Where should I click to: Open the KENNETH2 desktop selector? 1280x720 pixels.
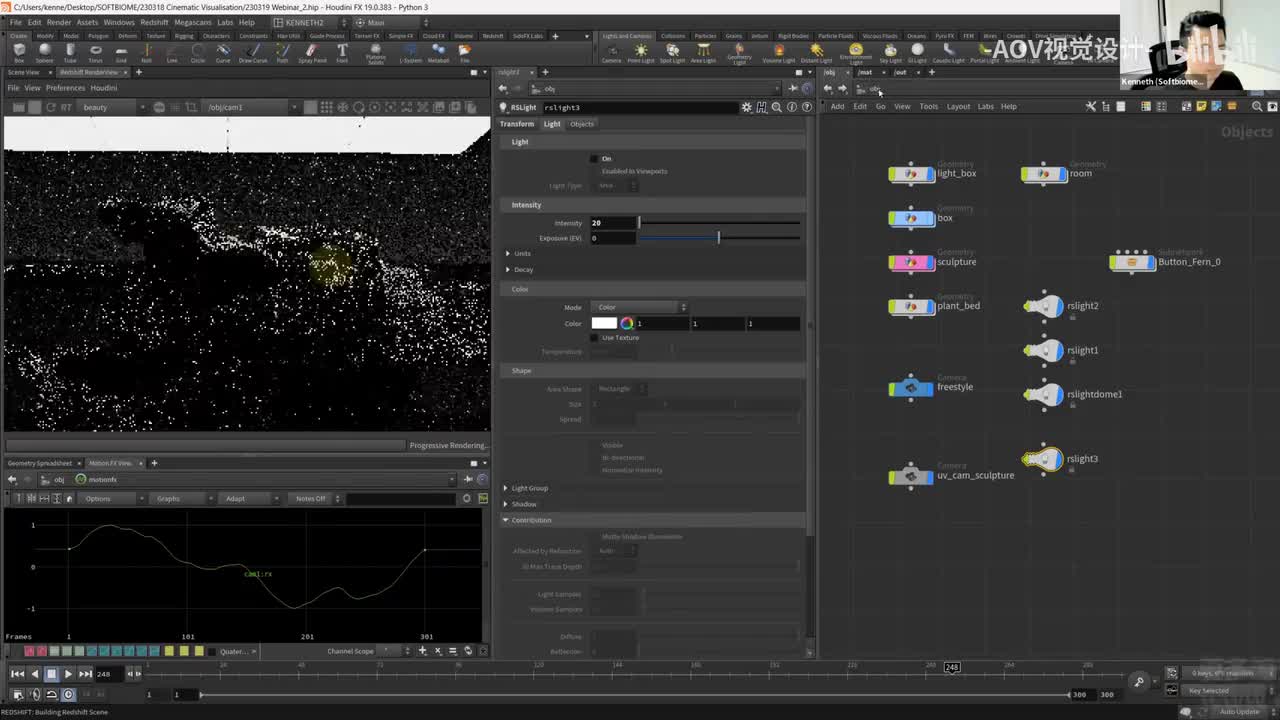coord(309,22)
